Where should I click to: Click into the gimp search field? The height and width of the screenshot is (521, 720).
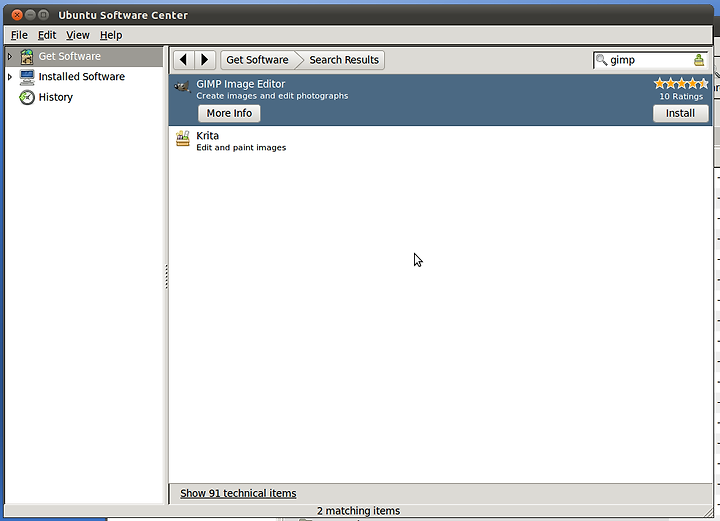point(650,60)
